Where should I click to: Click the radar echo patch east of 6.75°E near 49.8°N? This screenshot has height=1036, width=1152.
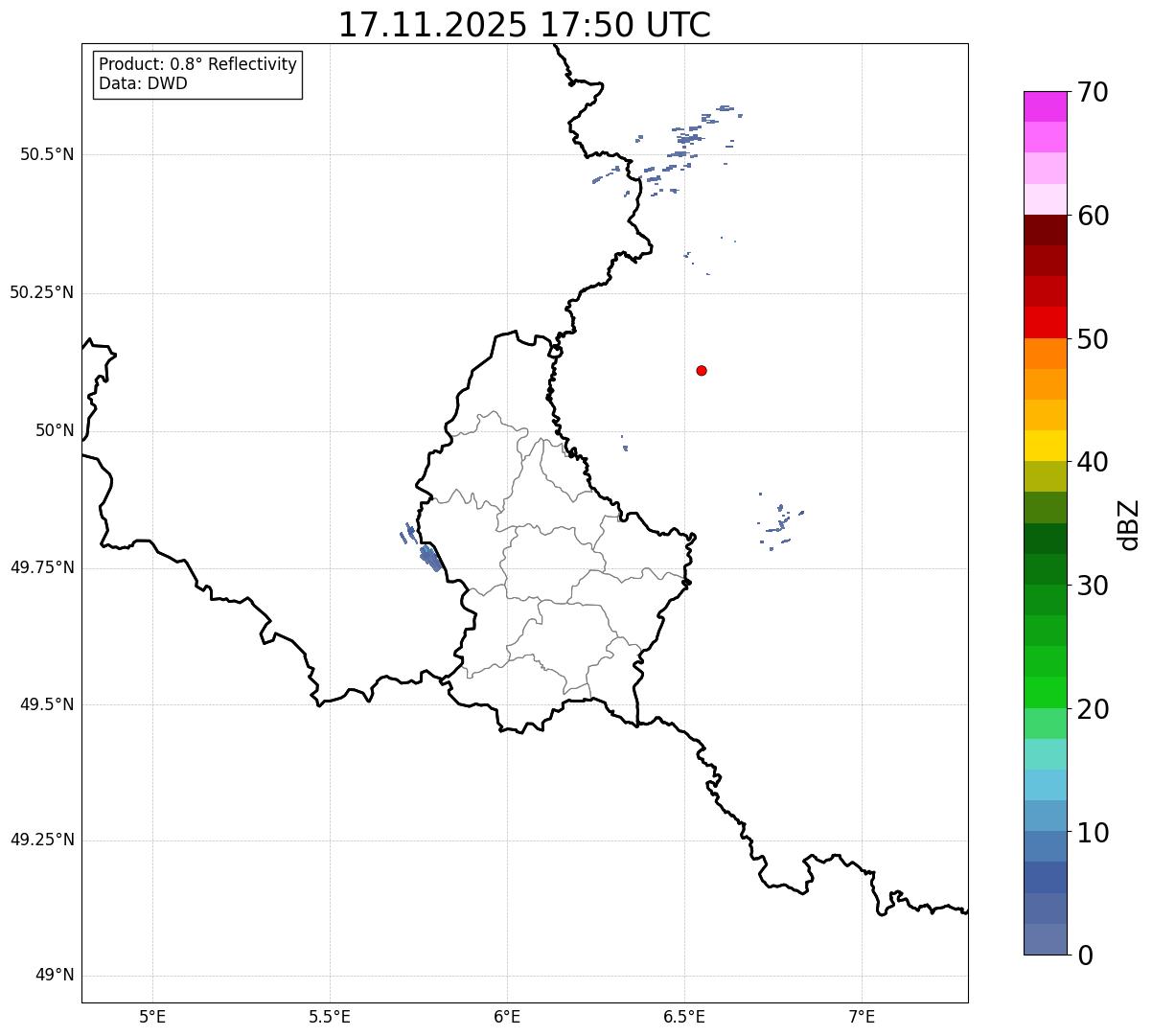point(780,522)
